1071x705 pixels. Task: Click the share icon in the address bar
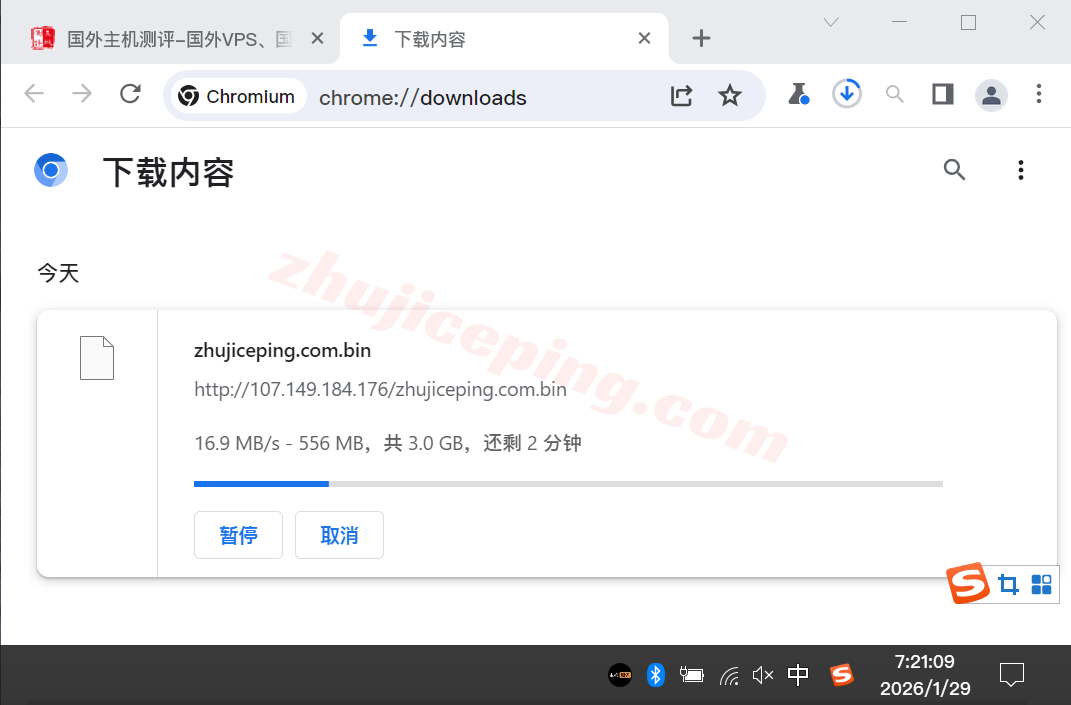coord(681,96)
